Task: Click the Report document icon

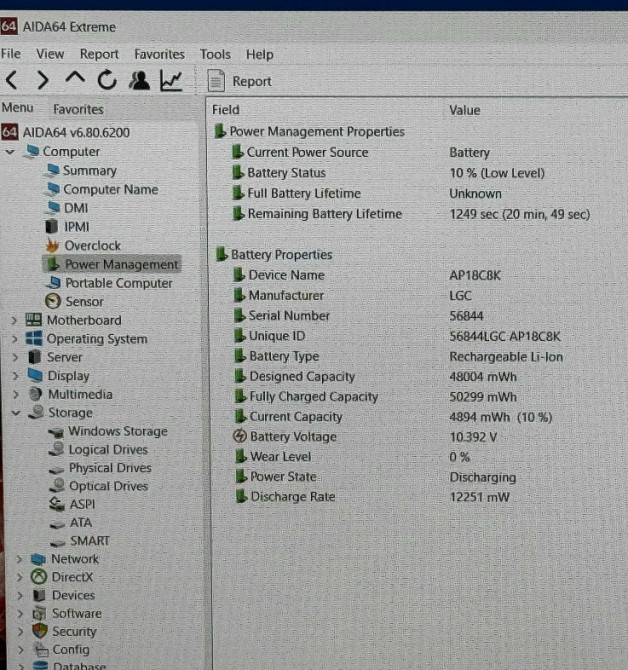Action: pos(216,81)
